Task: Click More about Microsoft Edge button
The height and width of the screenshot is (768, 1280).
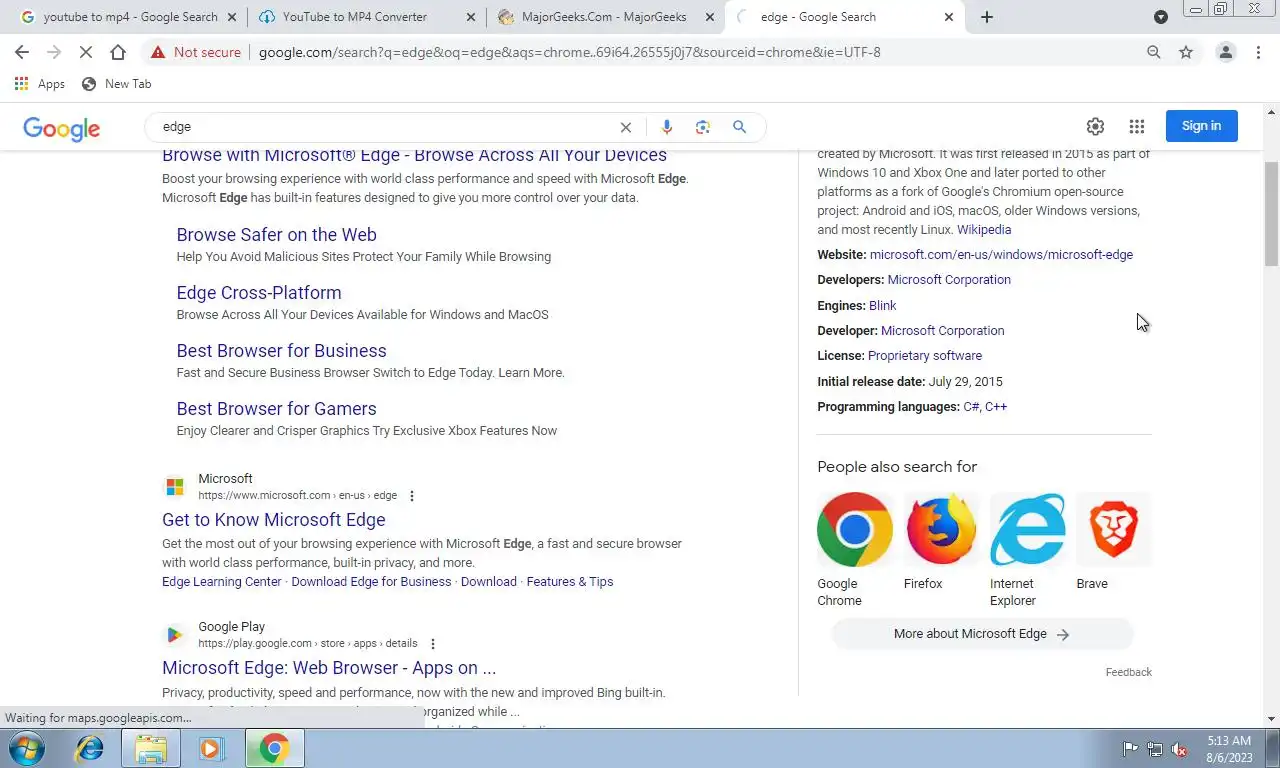Action: click(983, 634)
